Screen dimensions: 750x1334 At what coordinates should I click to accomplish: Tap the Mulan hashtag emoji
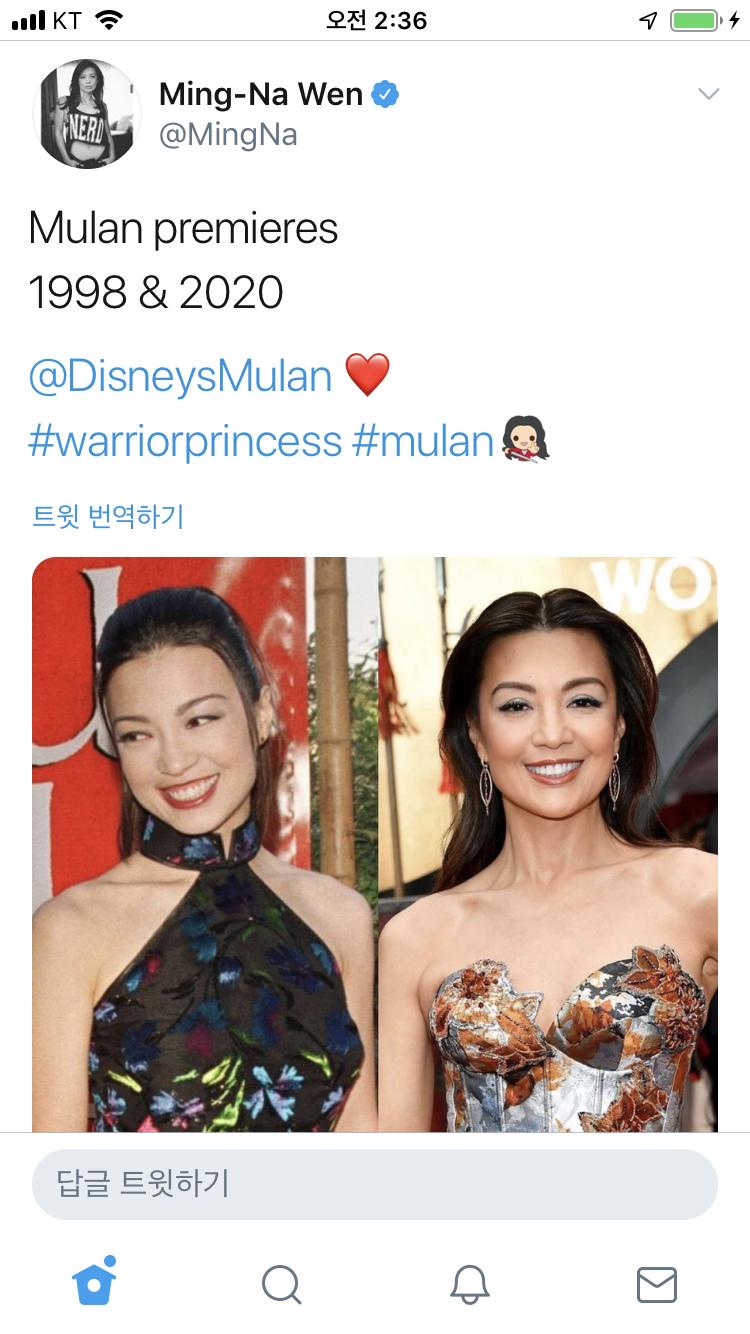pos(525,441)
